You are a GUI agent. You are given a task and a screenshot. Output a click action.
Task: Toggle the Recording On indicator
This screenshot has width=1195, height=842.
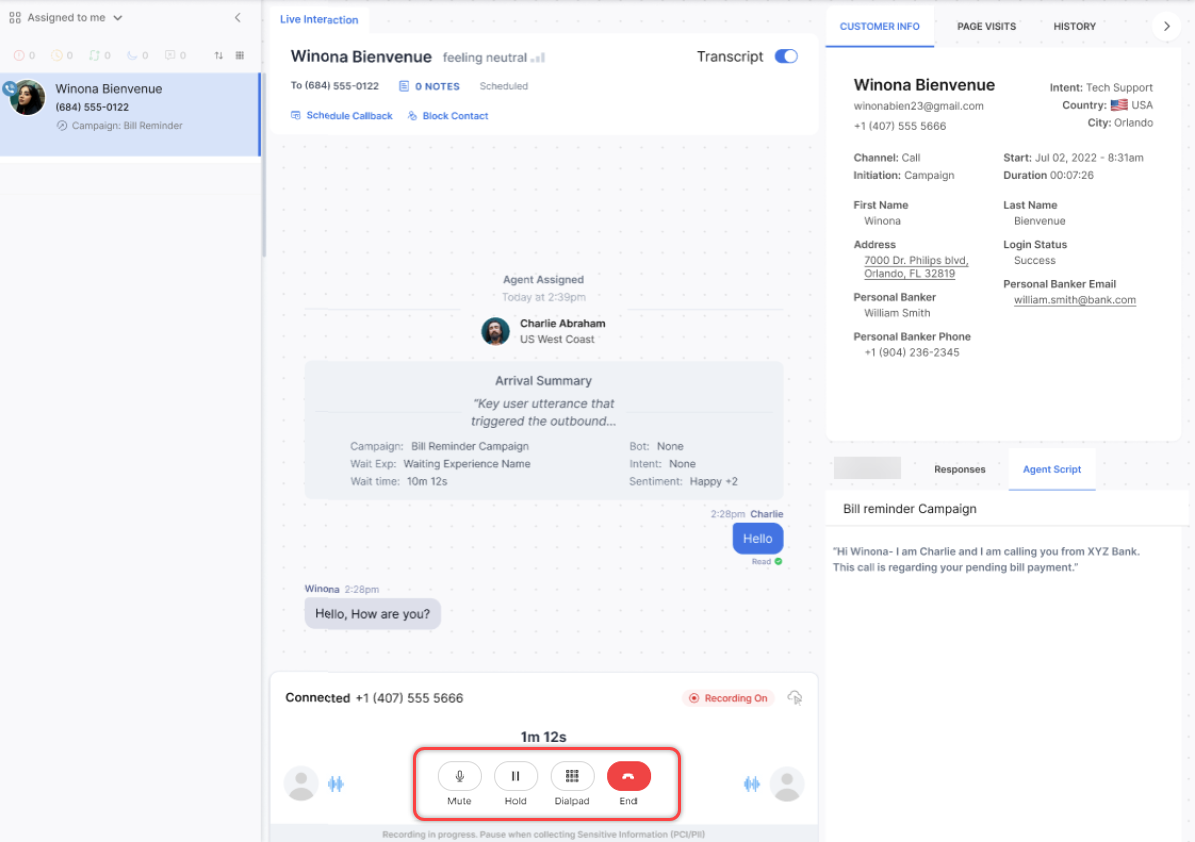[x=726, y=698]
